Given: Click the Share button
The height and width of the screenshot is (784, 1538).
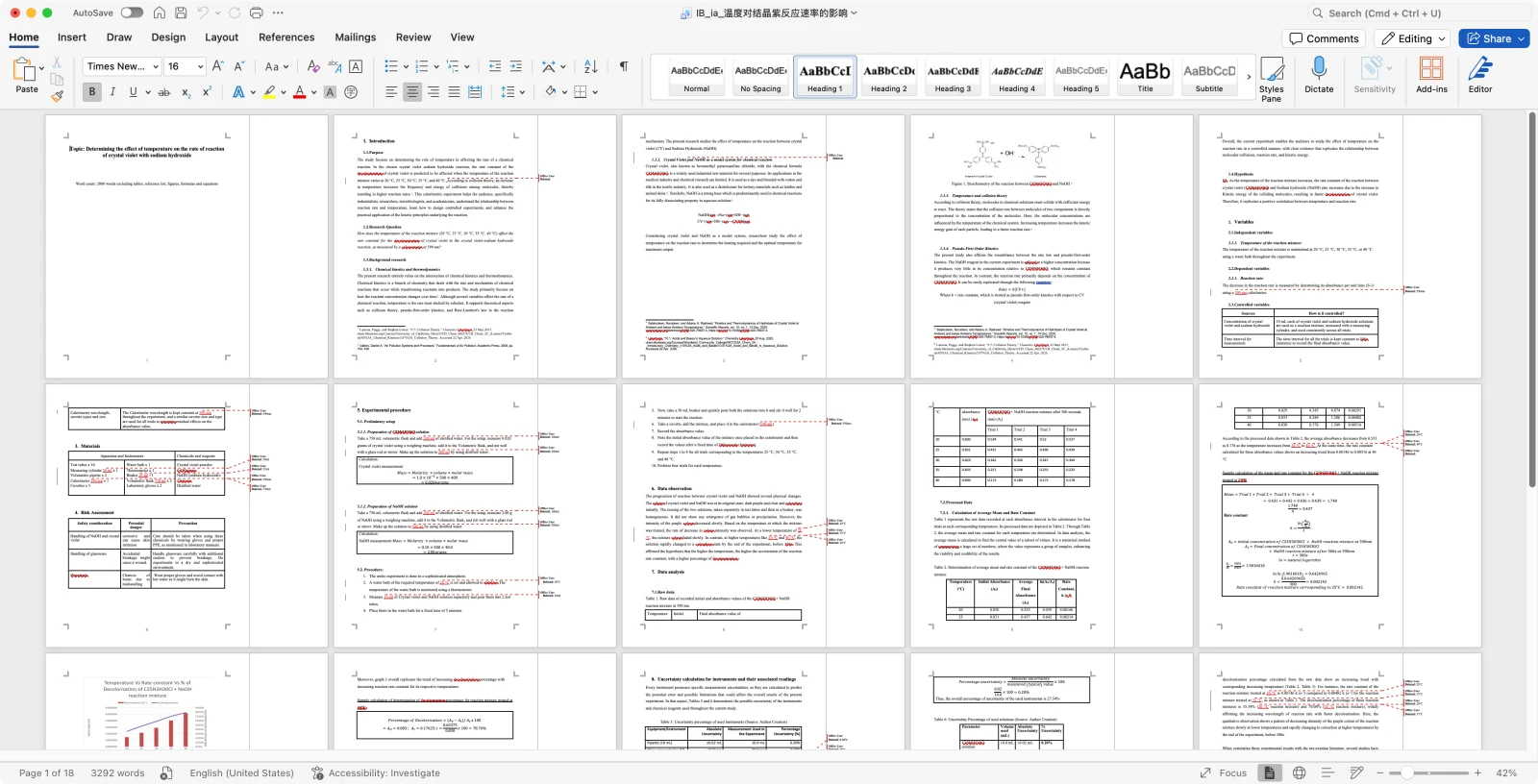Looking at the screenshot, I should click(1494, 38).
